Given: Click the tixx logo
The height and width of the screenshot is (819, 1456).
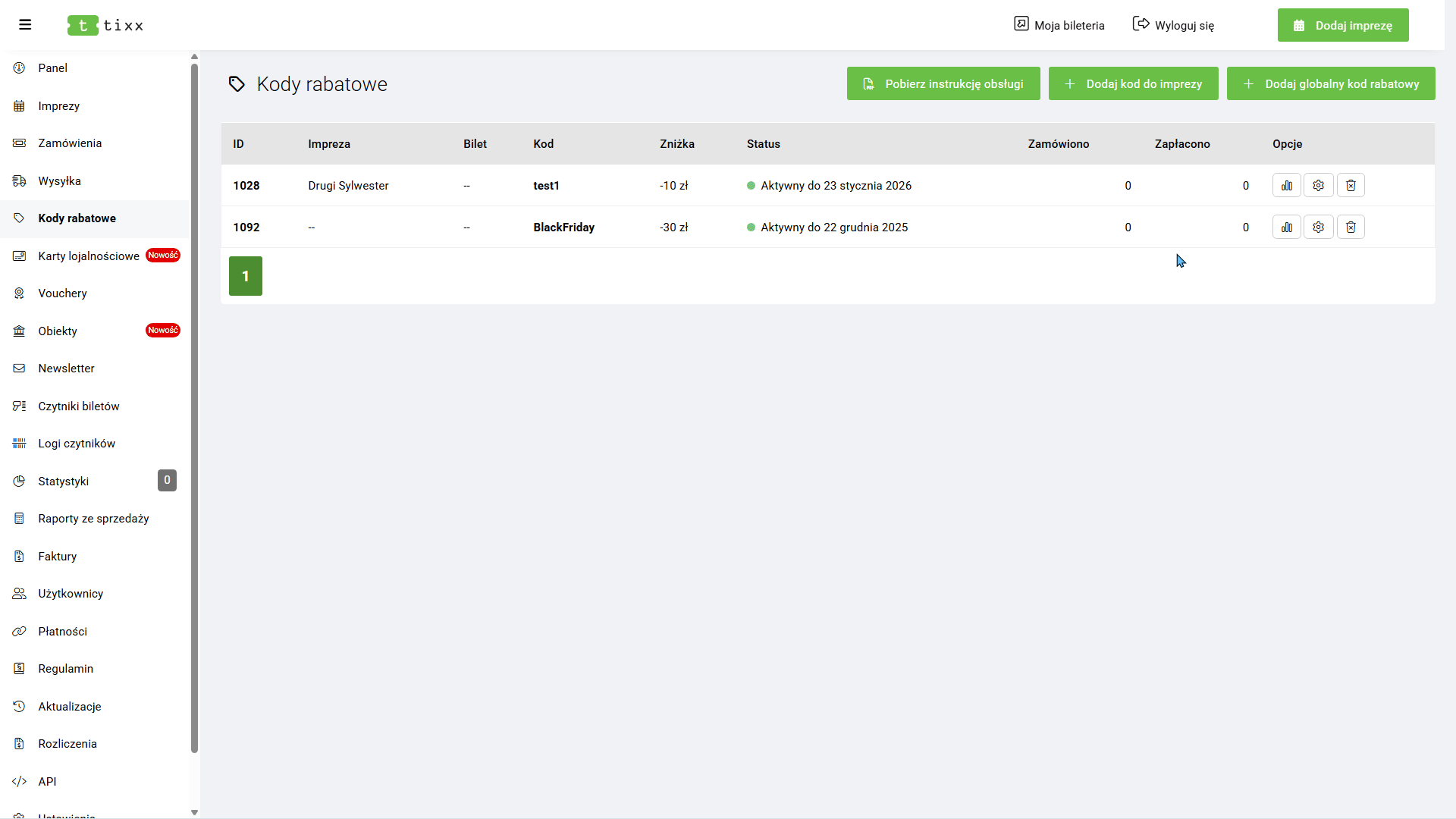Looking at the screenshot, I should 105,25.
